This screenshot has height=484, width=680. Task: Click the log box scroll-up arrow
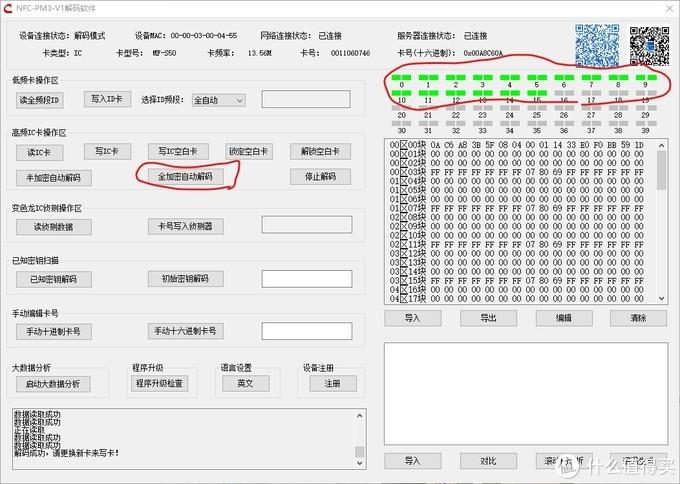click(360, 415)
